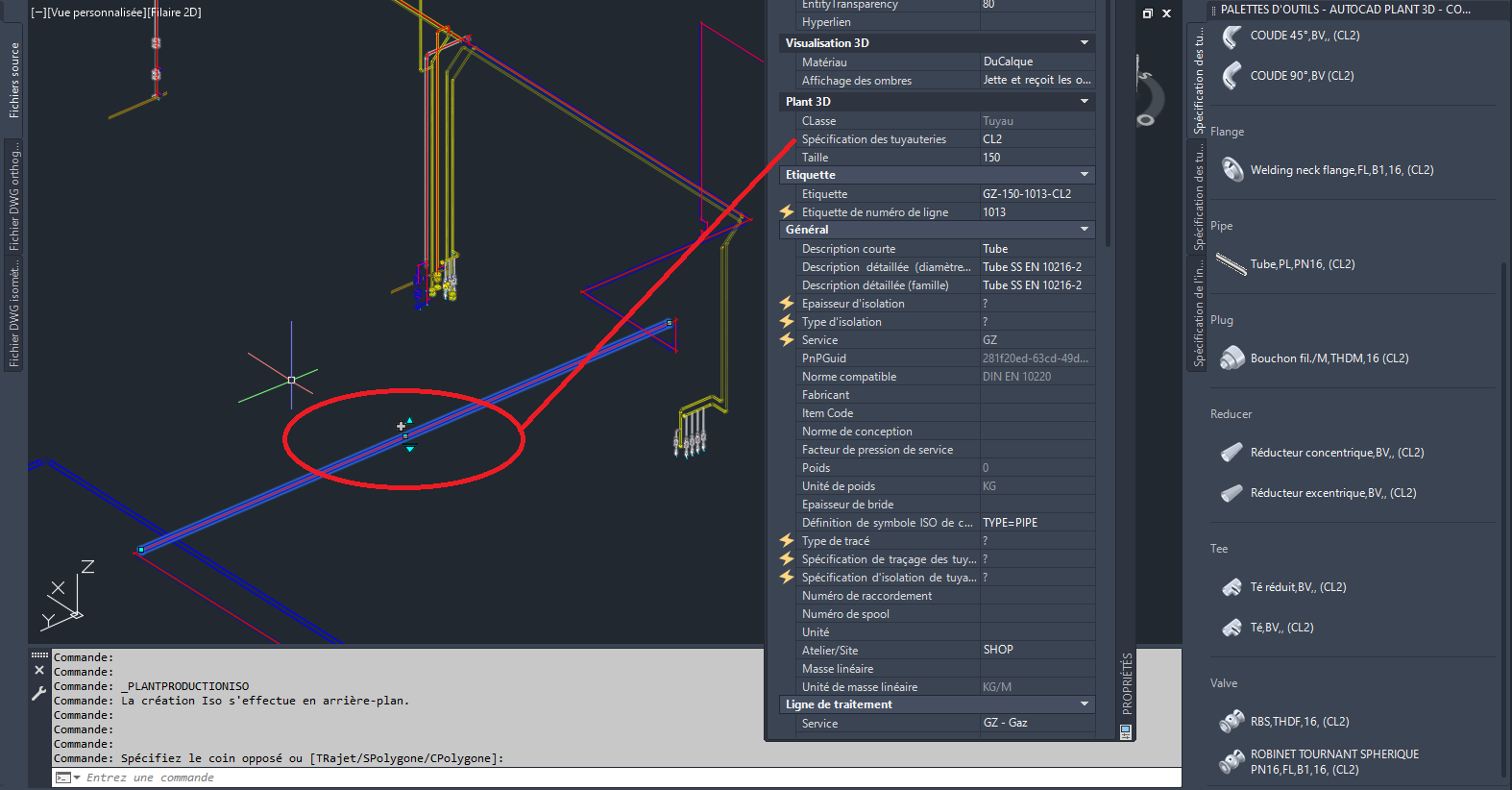Image resolution: width=1512 pixels, height=790 pixels.
Task: Click the [-] viewport controls menu
Action: [37, 12]
